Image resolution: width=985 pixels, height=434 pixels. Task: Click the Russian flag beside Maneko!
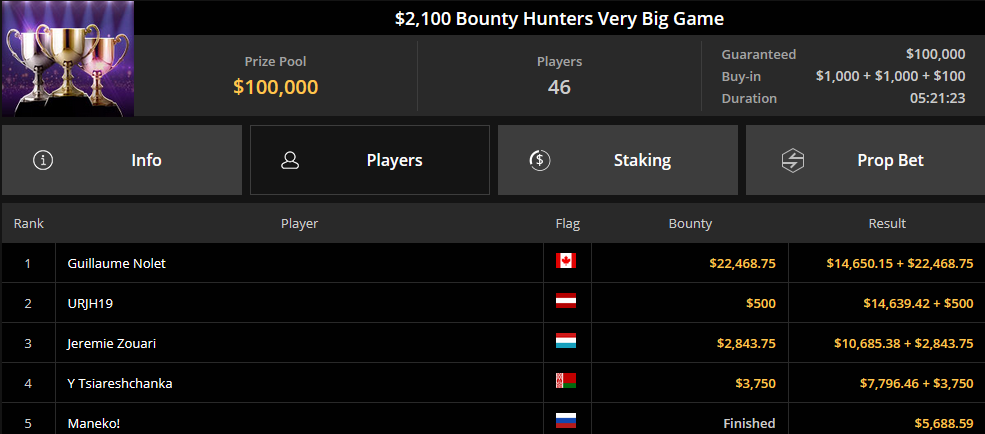click(x=565, y=421)
